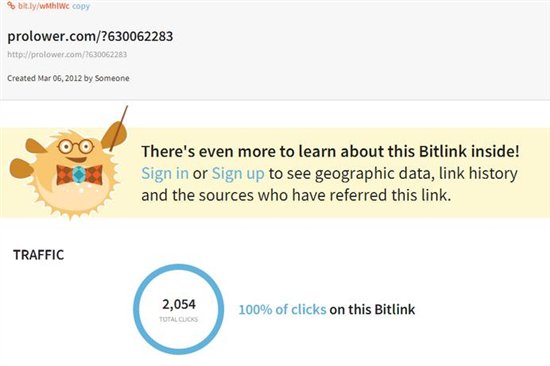The width and height of the screenshot is (550, 366).
Task: Open the 100% of clicks link
Action: click(282, 310)
